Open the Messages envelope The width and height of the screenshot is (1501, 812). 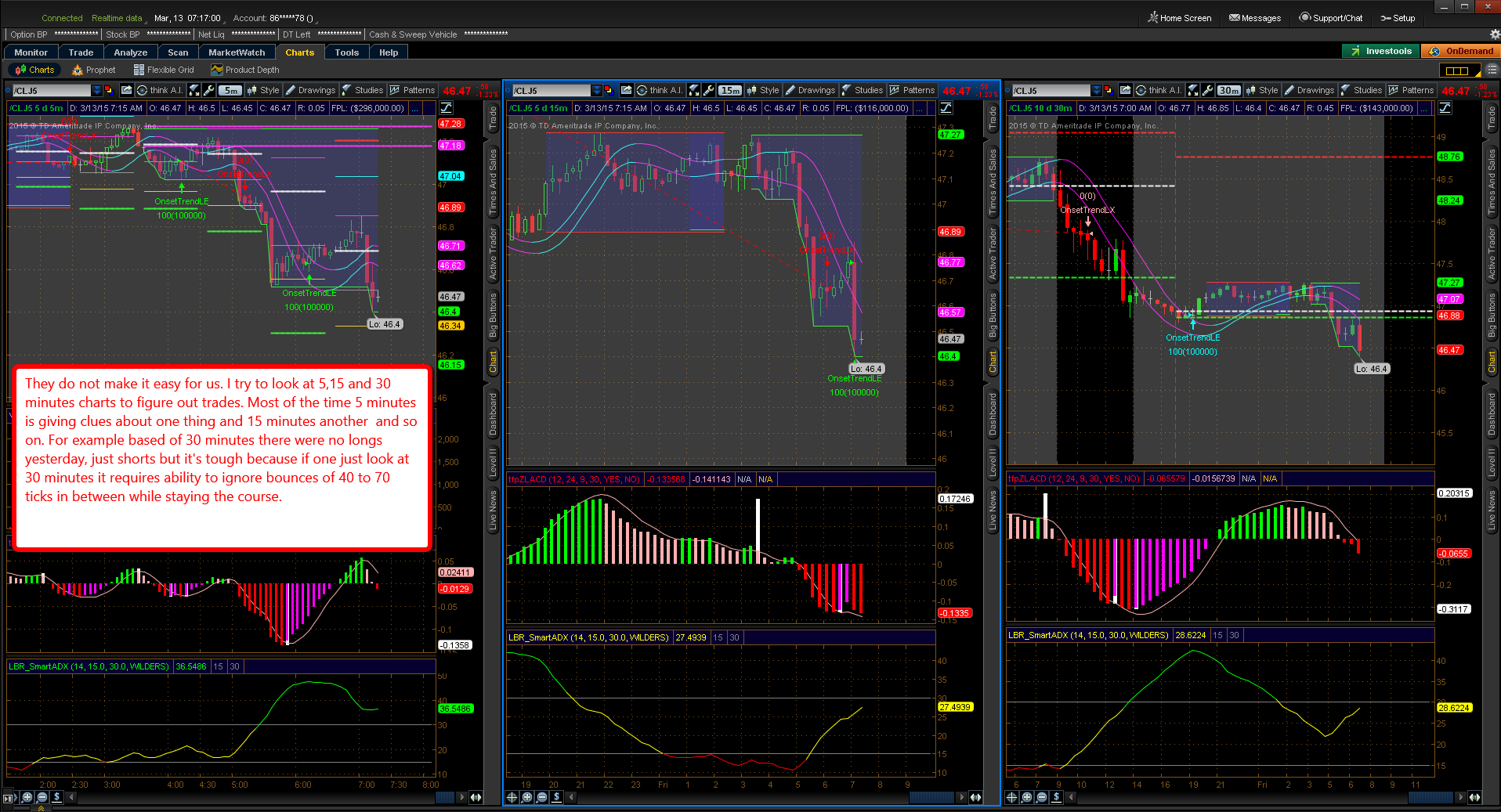pyautogui.click(x=1255, y=18)
